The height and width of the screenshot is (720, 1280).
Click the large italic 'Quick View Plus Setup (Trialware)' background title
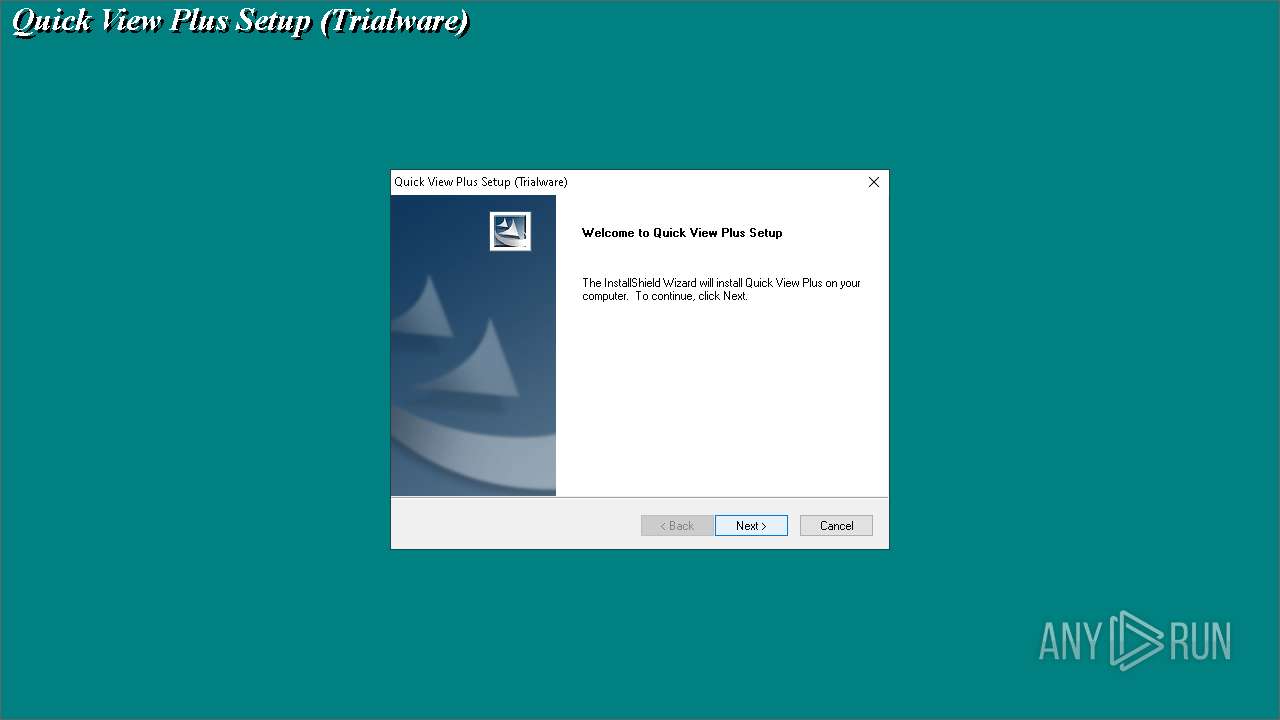click(x=240, y=21)
